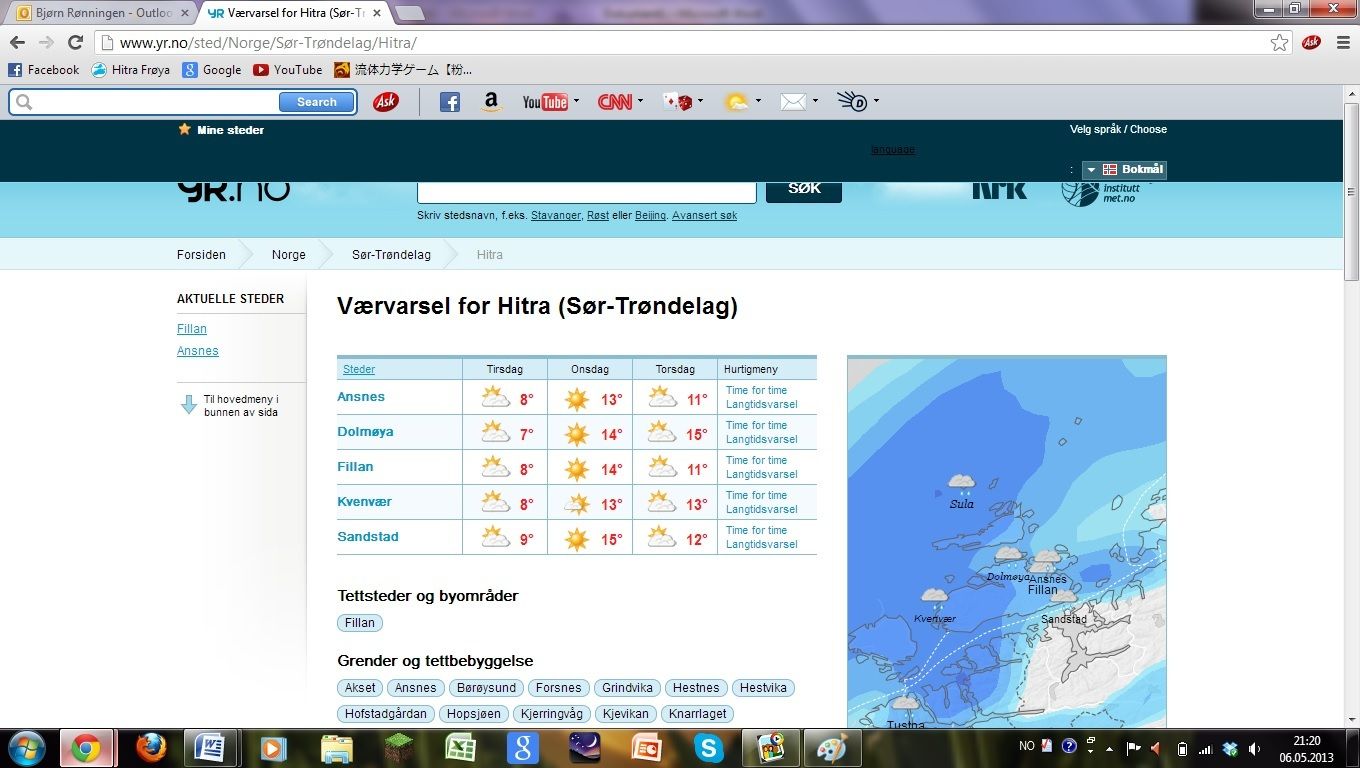Click the down arrow beside Til hovedmeny
The image size is (1360, 768).
(x=188, y=404)
